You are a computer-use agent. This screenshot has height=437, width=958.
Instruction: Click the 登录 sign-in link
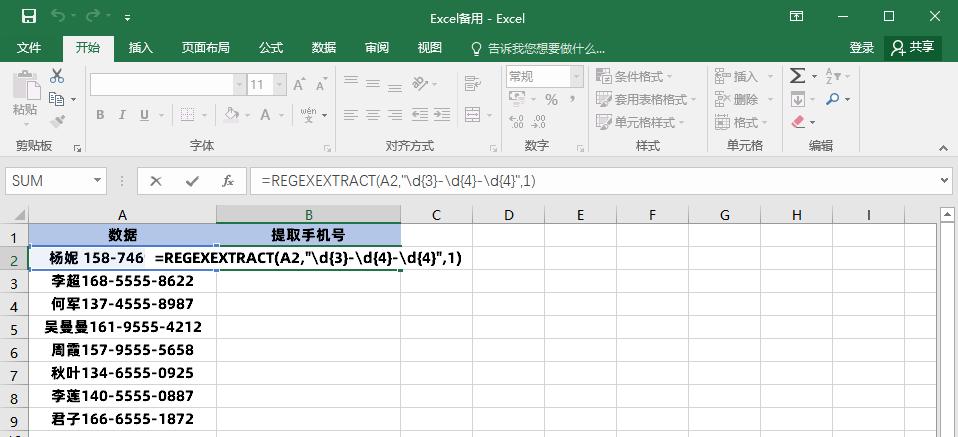point(861,48)
